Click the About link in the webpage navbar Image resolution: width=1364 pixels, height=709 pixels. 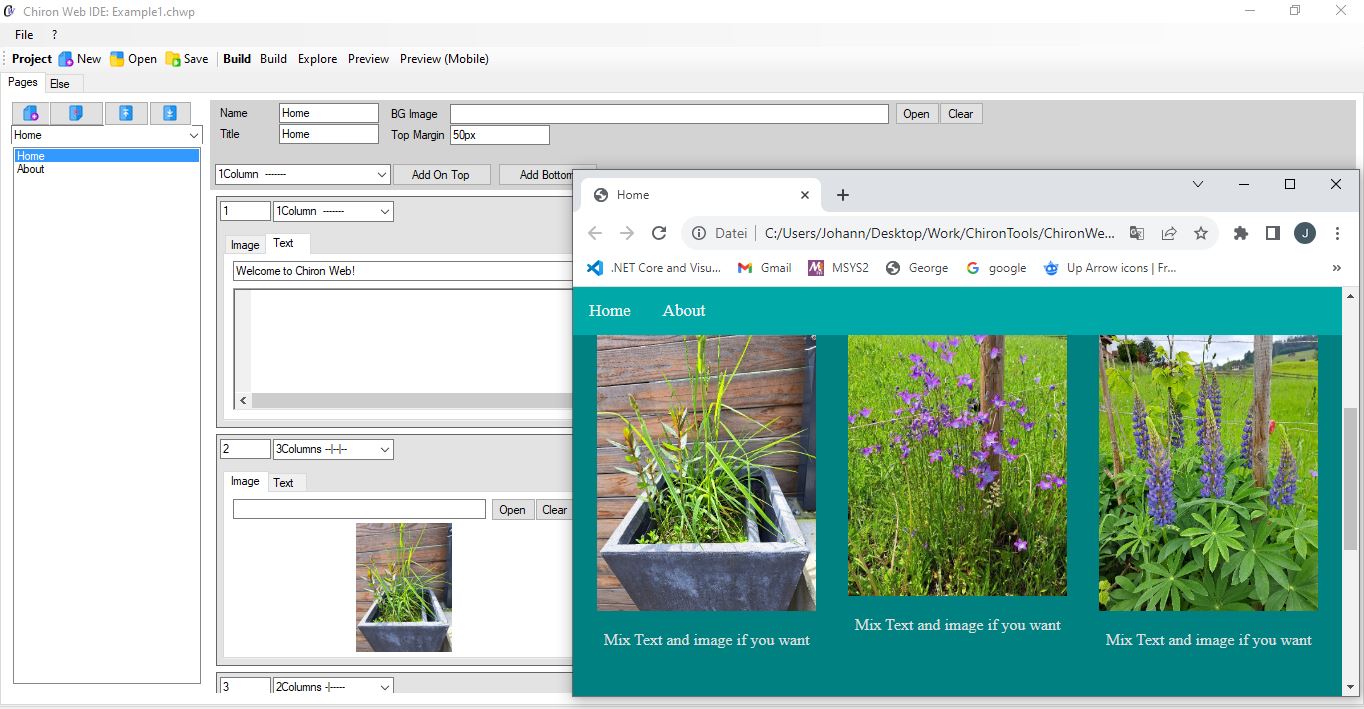(684, 311)
